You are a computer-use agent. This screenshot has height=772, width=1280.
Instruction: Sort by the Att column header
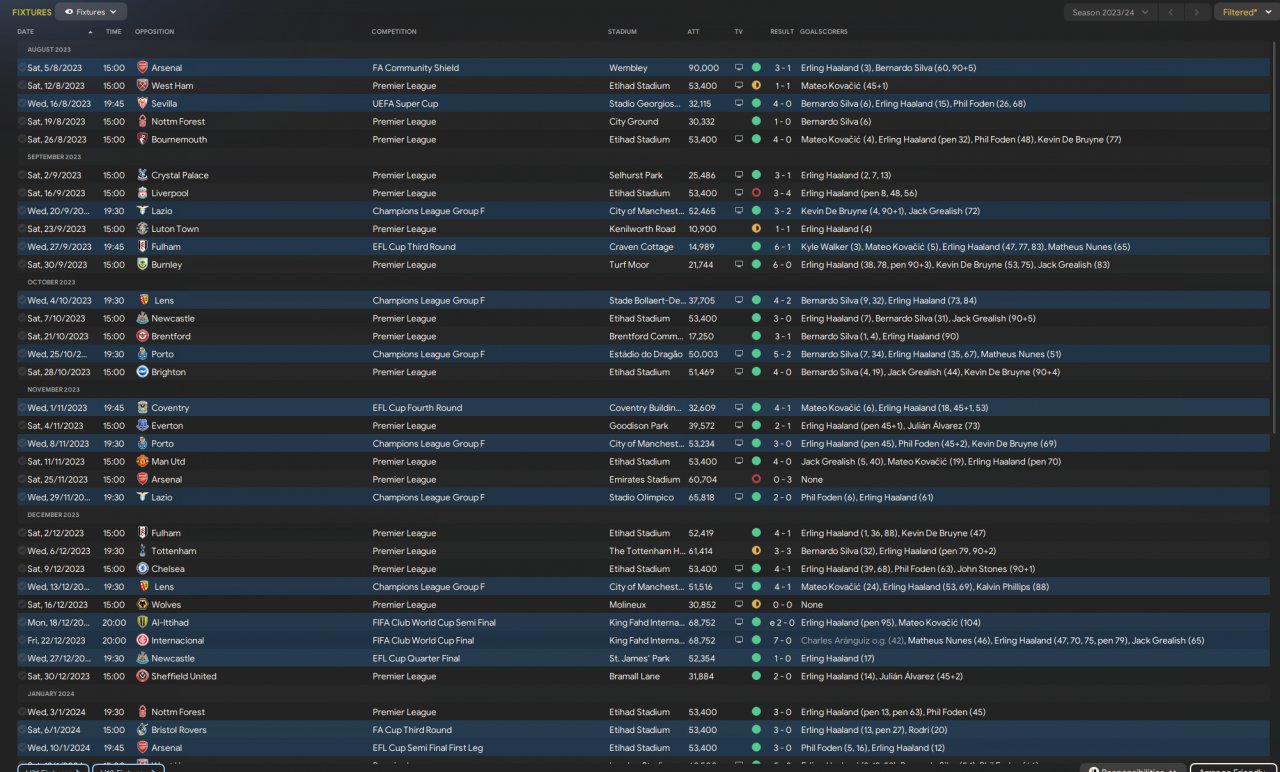pyautogui.click(x=694, y=32)
